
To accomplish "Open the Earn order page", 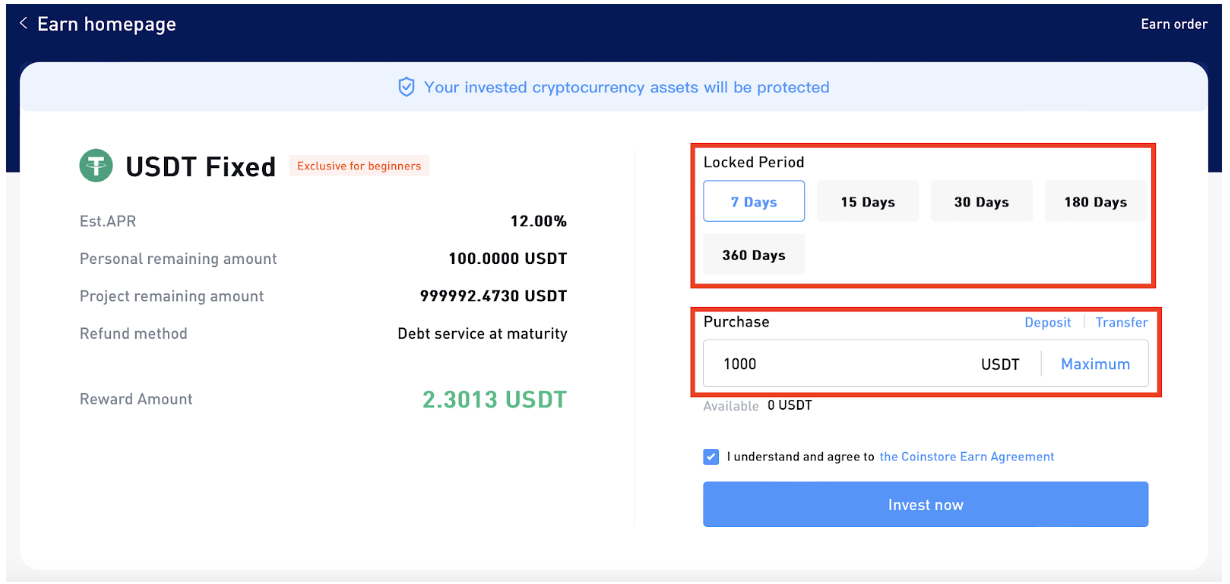I will 1174,24.
